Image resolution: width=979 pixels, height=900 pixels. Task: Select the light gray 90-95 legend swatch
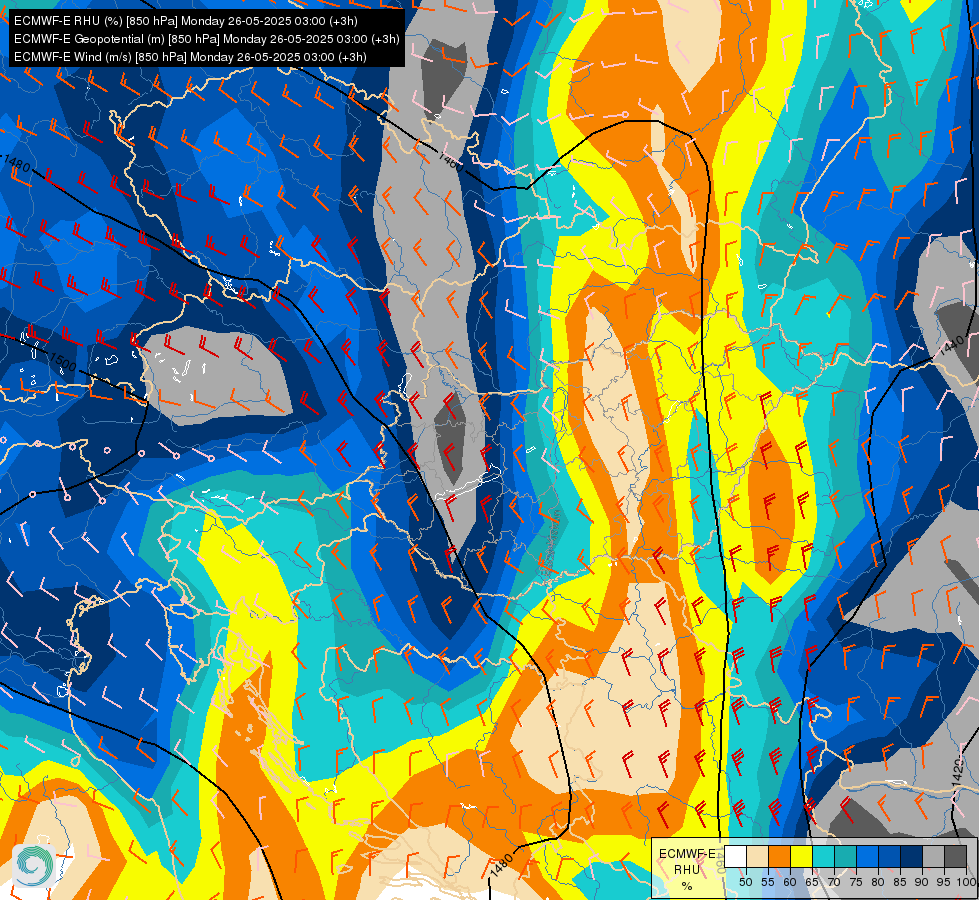click(x=933, y=856)
